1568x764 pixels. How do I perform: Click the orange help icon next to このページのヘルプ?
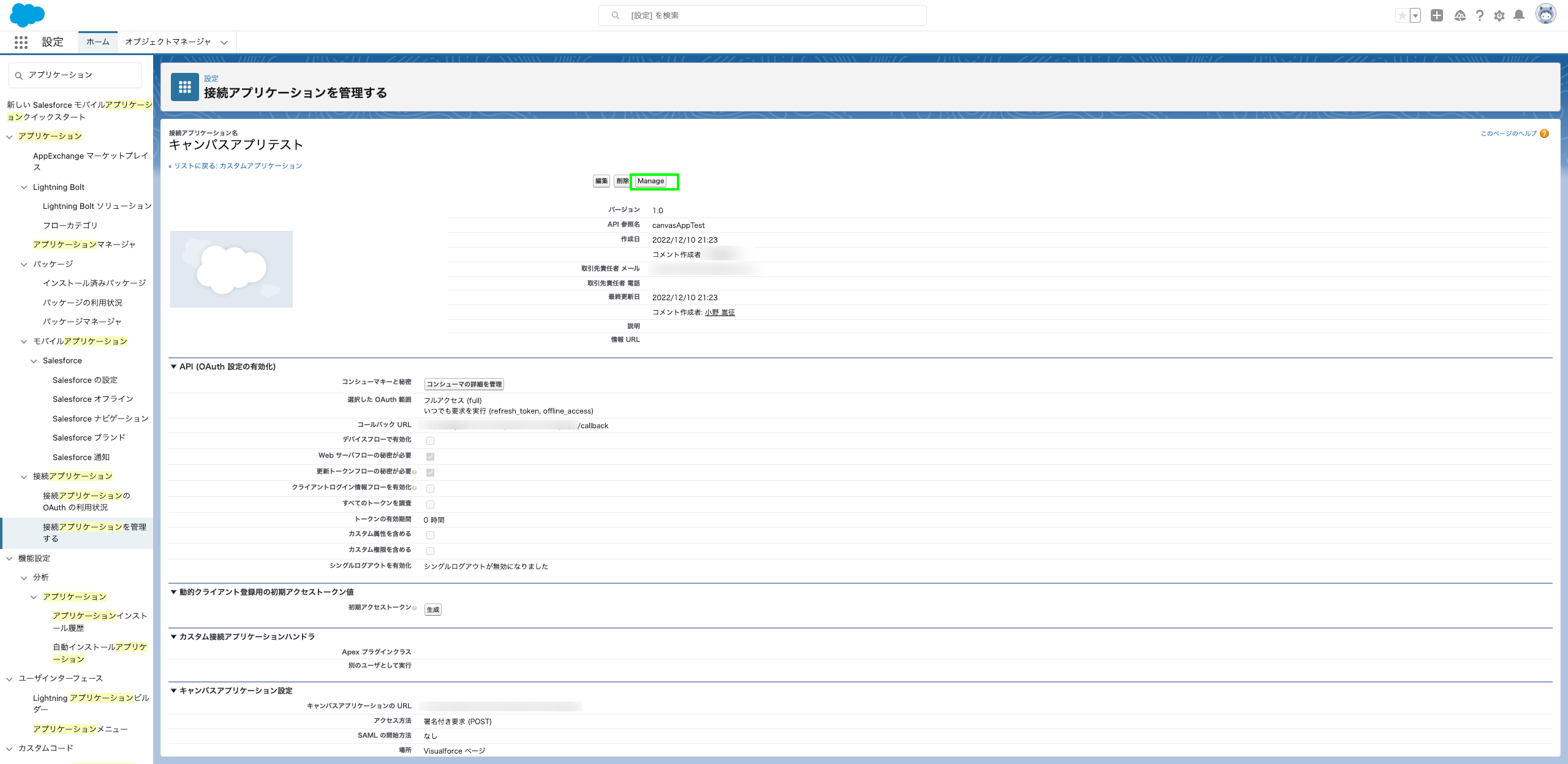(x=1545, y=133)
